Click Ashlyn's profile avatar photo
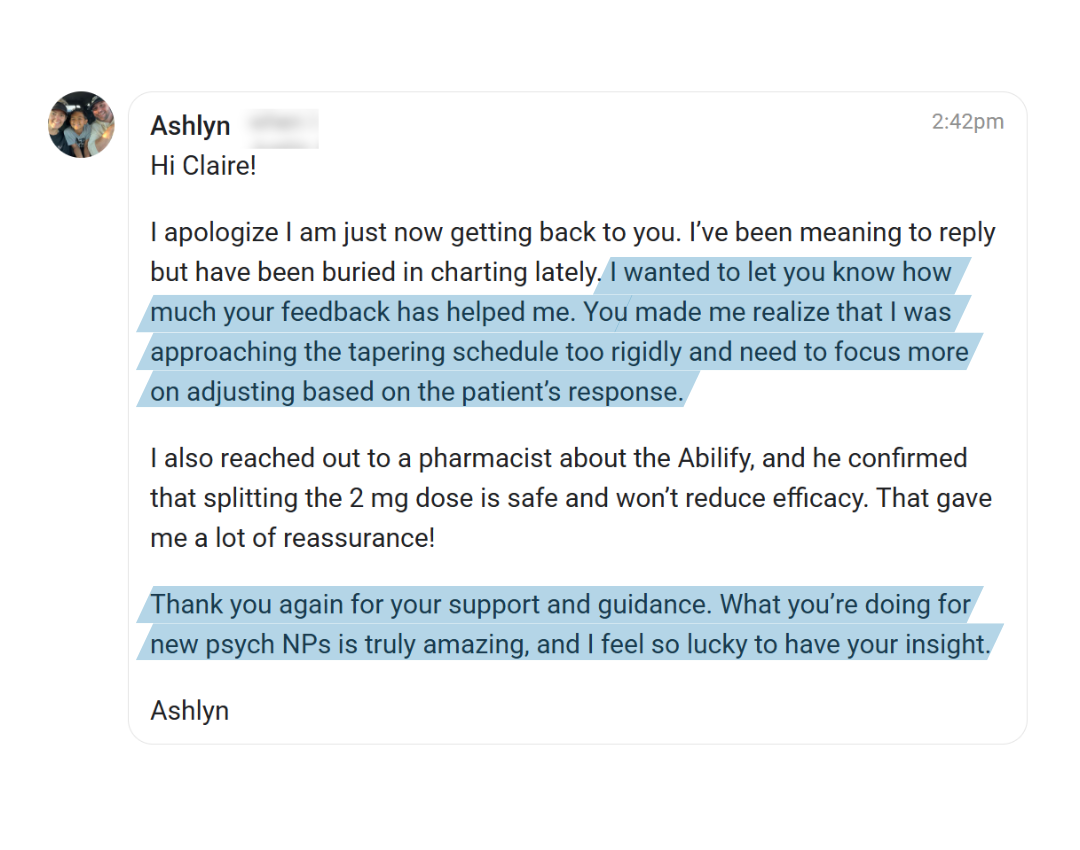 click(x=81, y=125)
